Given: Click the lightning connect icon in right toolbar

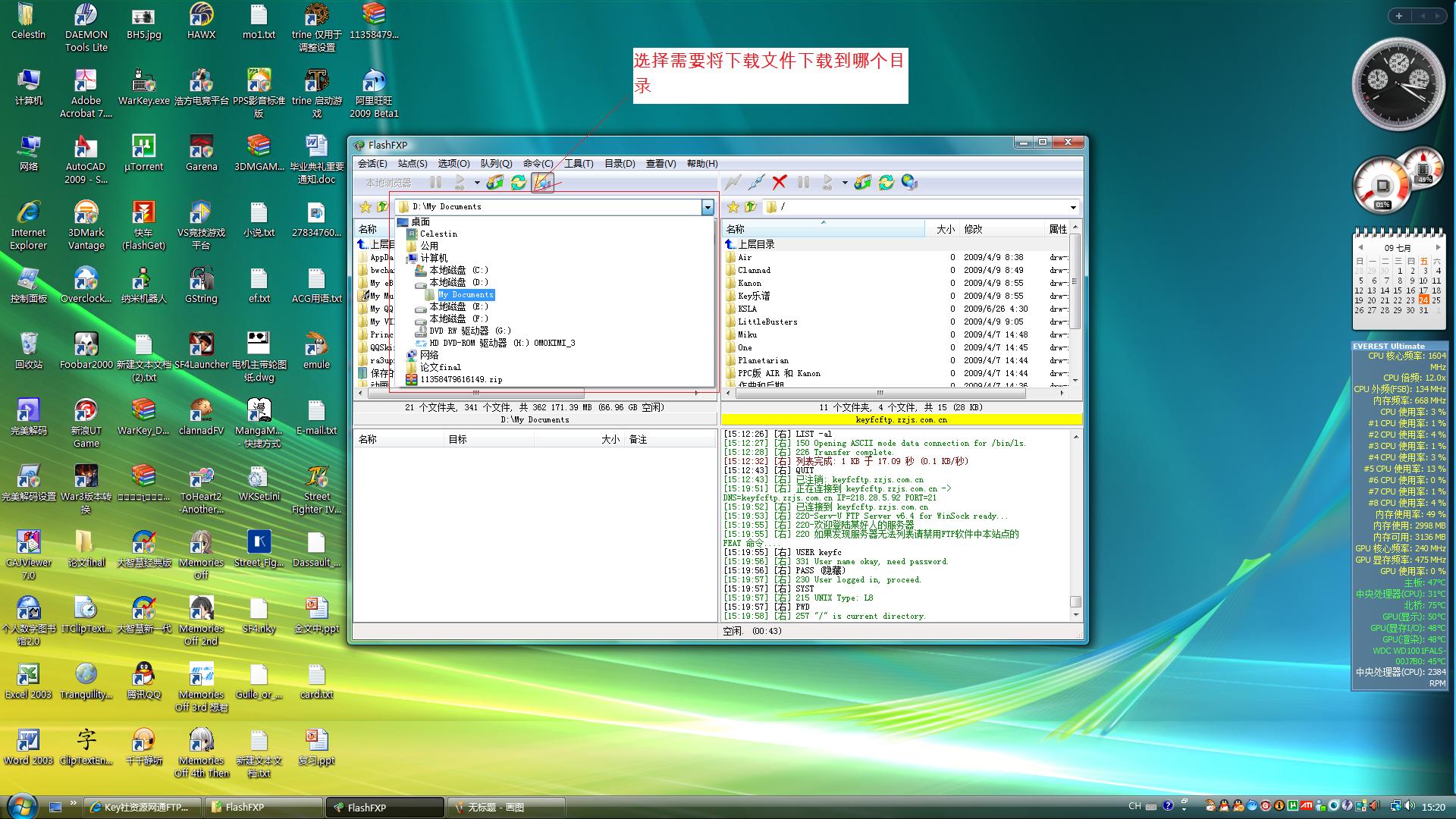Looking at the screenshot, I should point(732,182).
